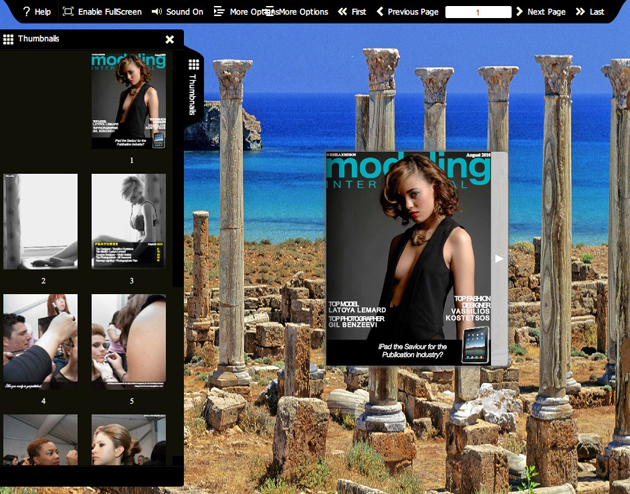
Task: Open thumbnail of page 3 Features
Action: coord(129,221)
